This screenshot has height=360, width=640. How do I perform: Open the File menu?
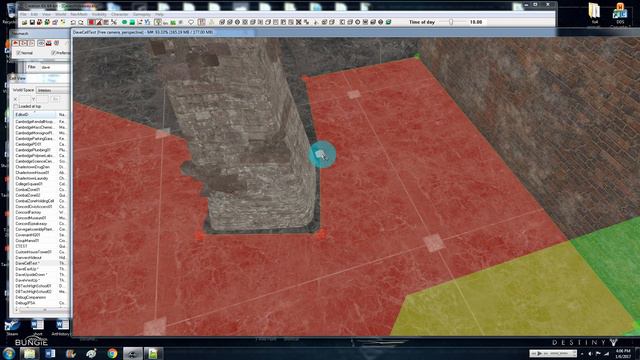coord(24,14)
